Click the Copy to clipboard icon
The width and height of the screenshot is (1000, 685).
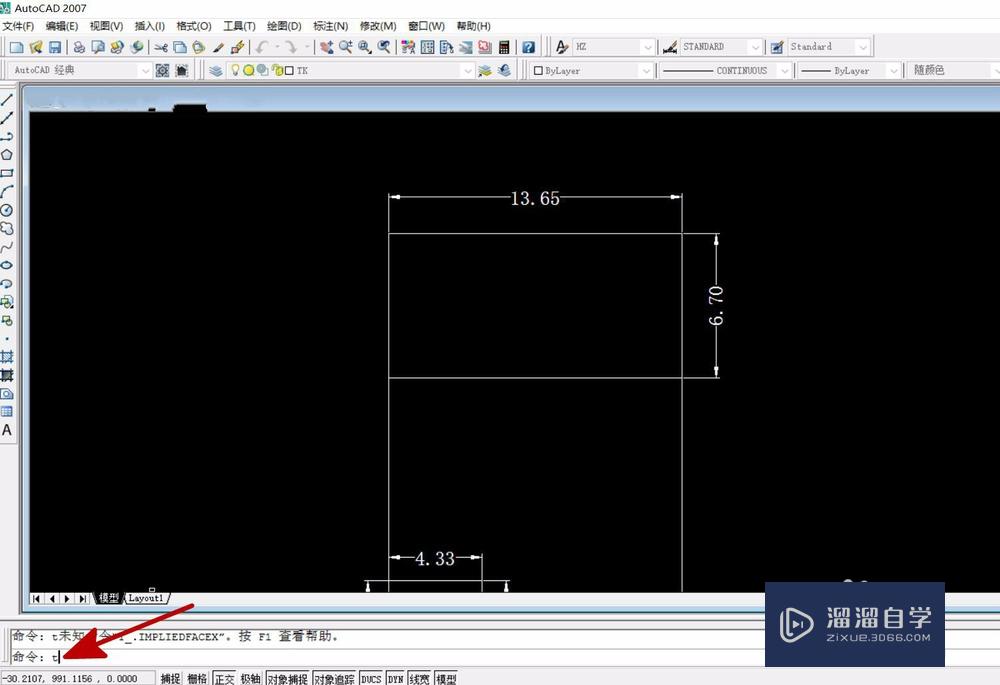(x=180, y=47)
